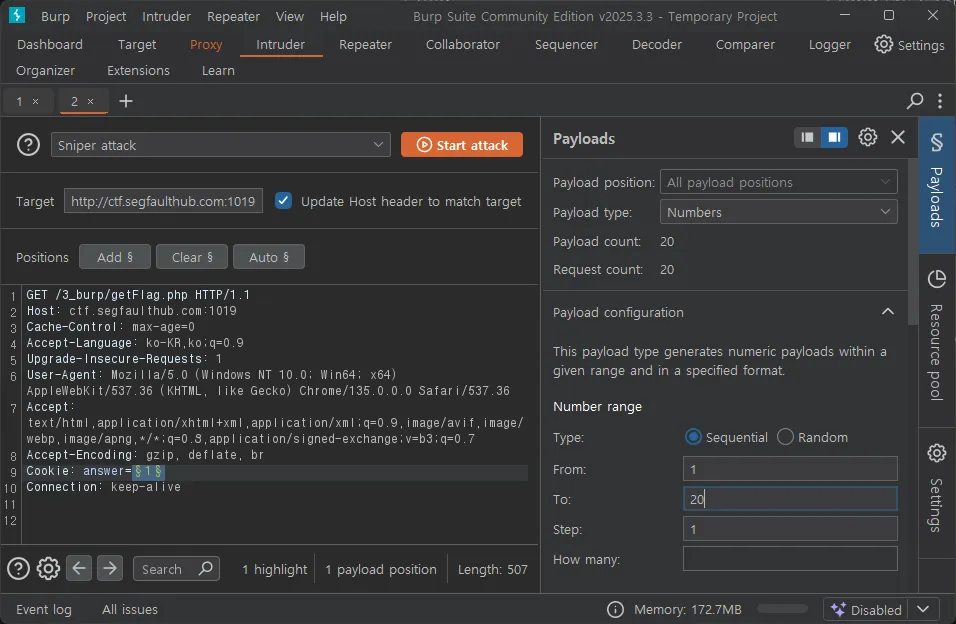Screen dimensions: 956x624
Task: Switch to the Decoder tab
Action: [x=657, y=45]
